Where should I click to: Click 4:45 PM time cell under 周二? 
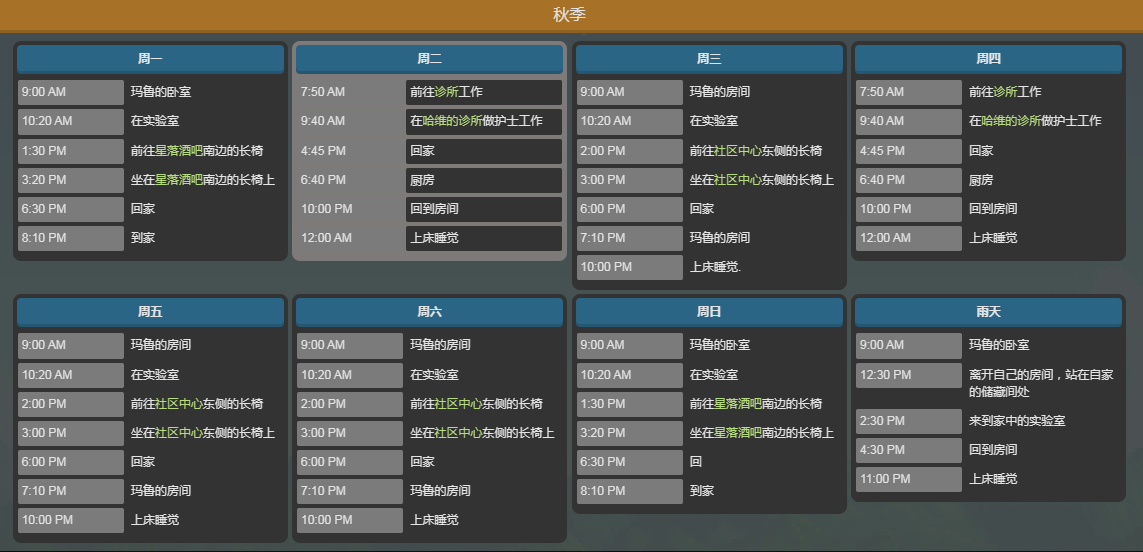(350, 151)
